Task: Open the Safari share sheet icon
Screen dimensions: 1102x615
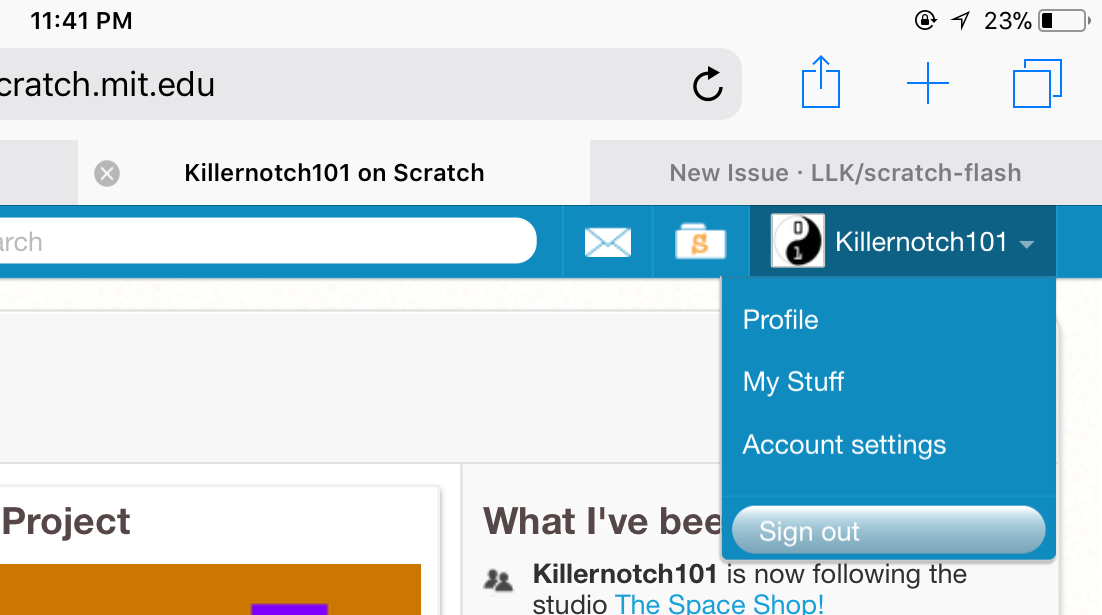Action: [820, 83]
